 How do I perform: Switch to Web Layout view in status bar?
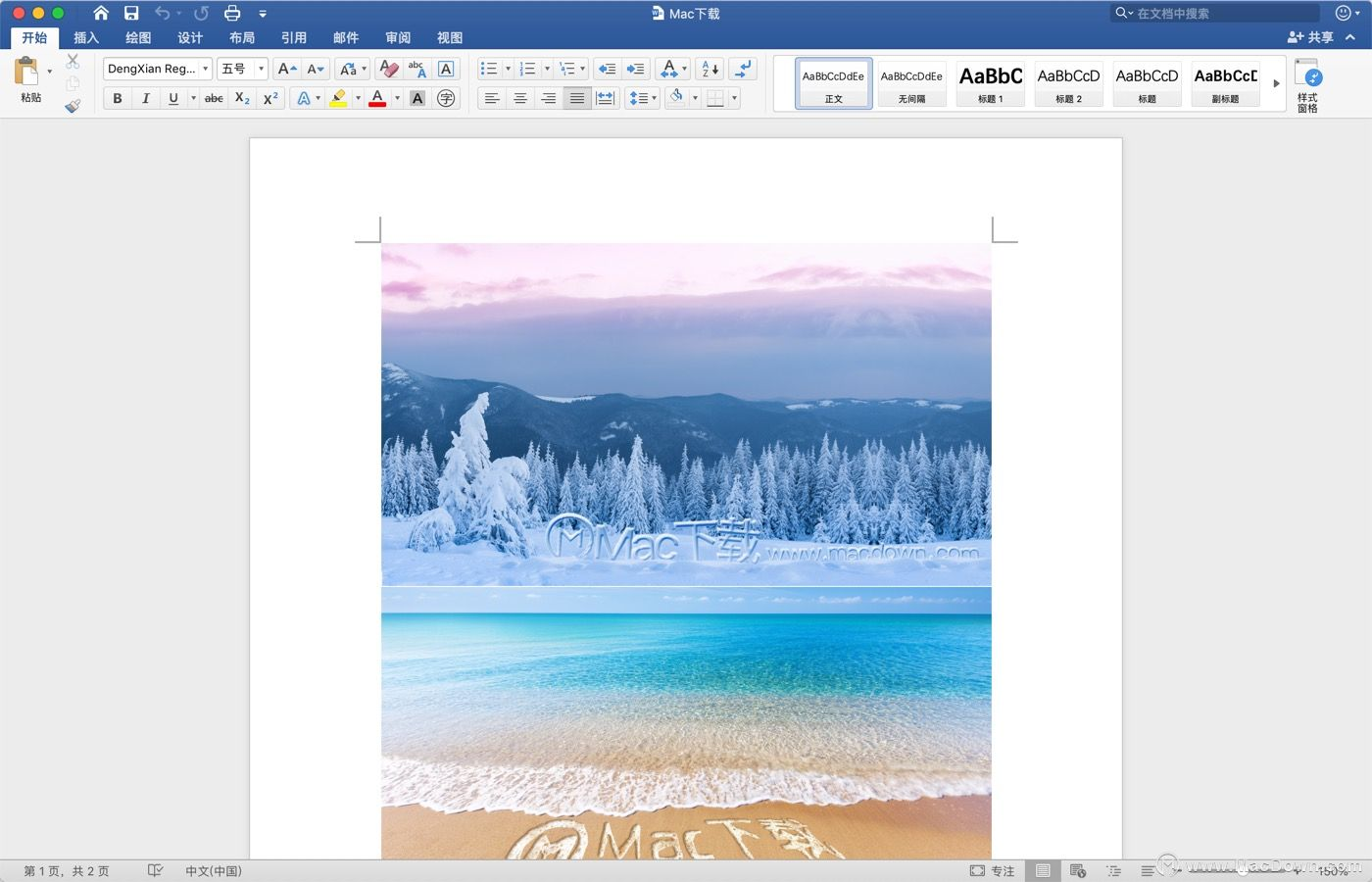point(1078,870)
